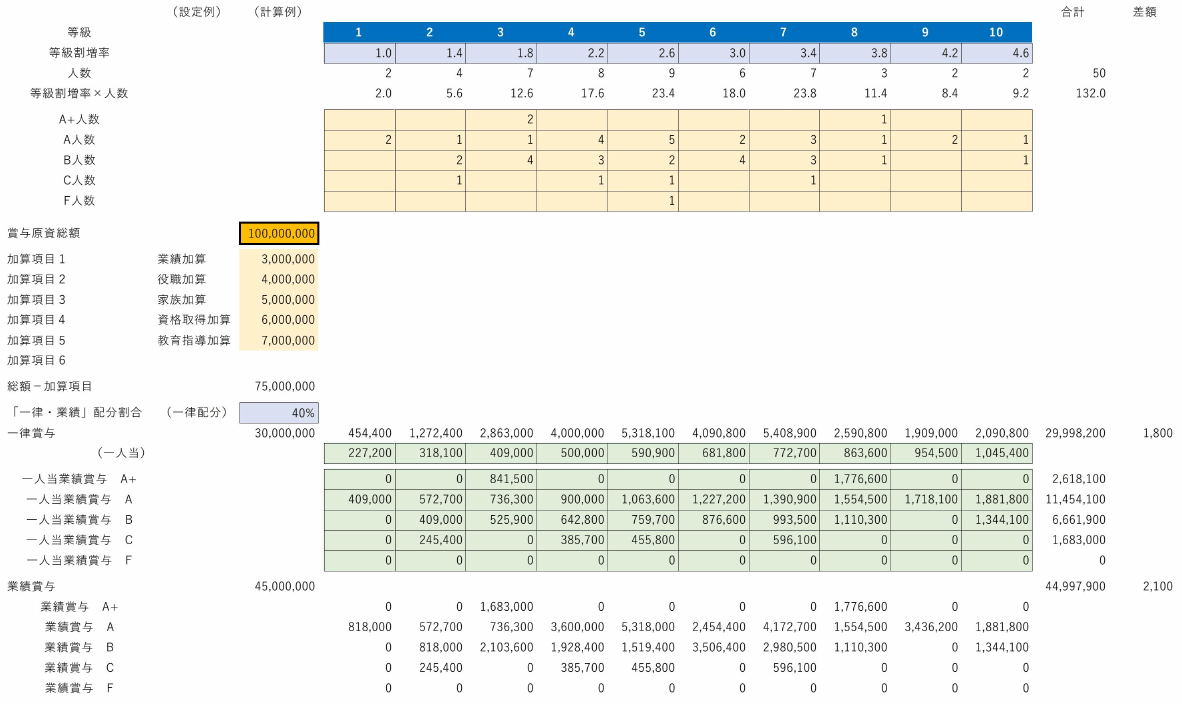Select the F人数 cell containing 1
This screenshot has height=704, width=1182.
click(x=642, y=201)
